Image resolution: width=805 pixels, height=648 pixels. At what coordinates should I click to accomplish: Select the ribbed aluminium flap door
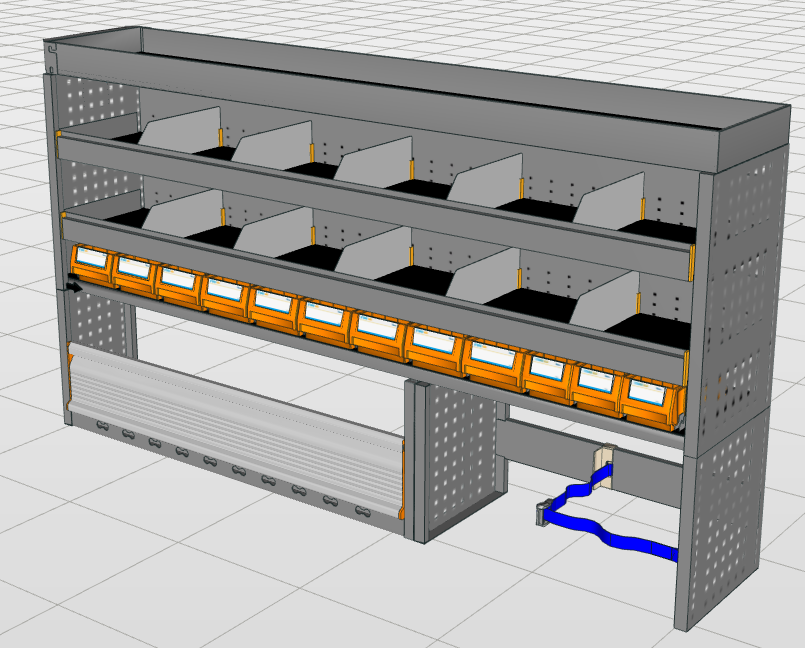235,432
